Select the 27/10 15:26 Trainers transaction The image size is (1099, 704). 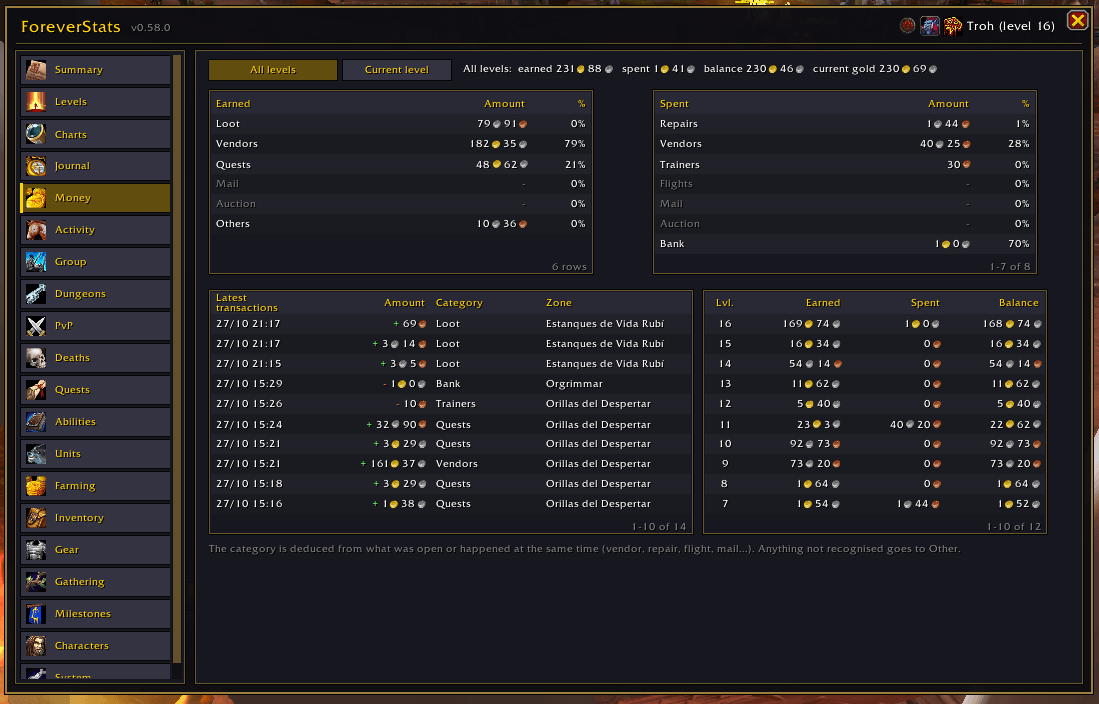click(x=451, y=404)
